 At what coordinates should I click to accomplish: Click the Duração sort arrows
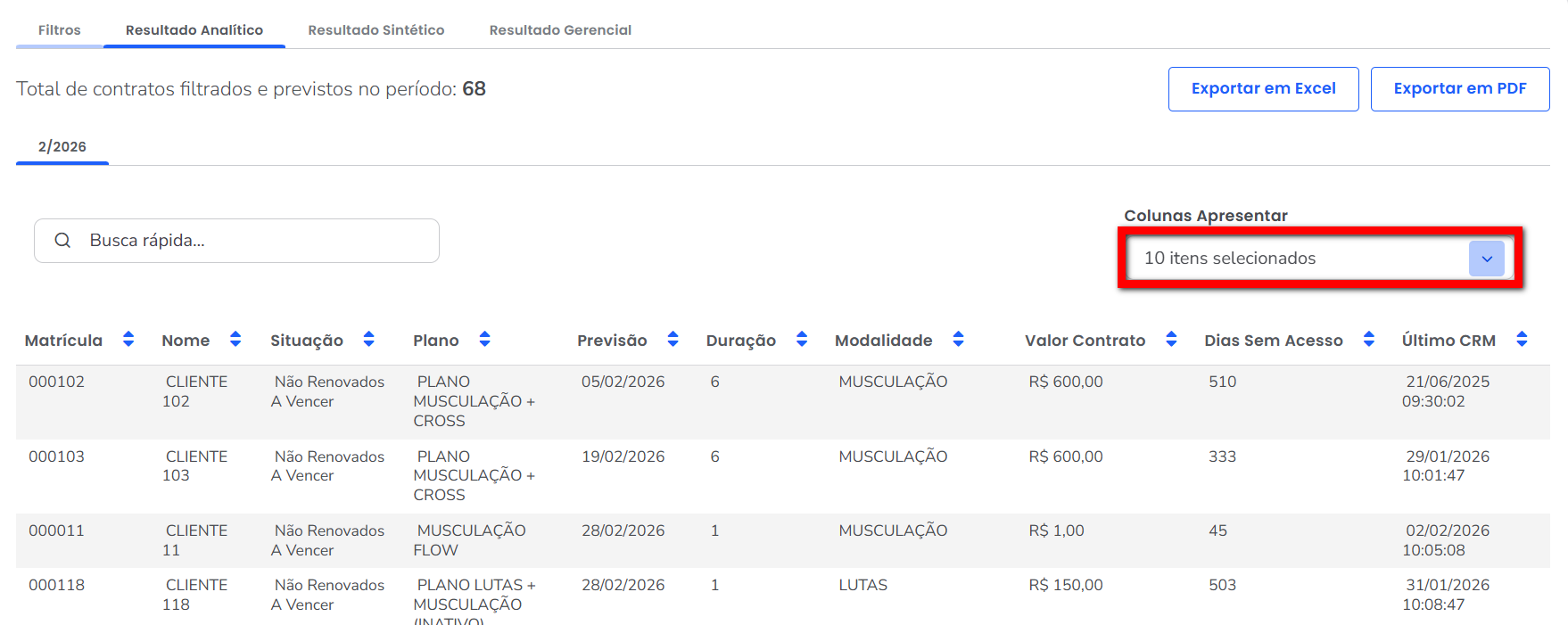802,339
